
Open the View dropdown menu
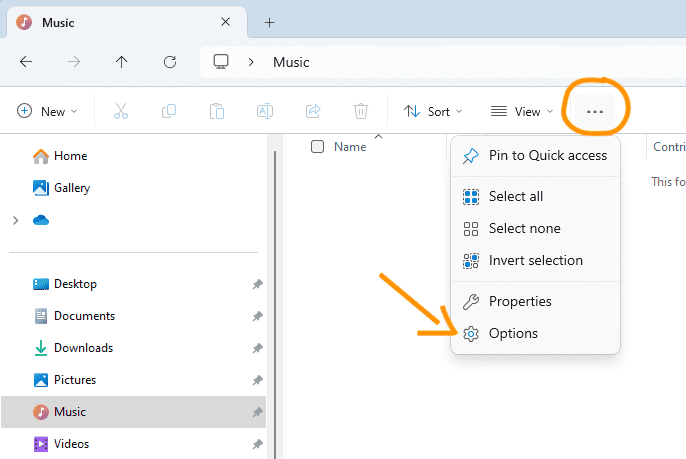click(x=522, y=111)
